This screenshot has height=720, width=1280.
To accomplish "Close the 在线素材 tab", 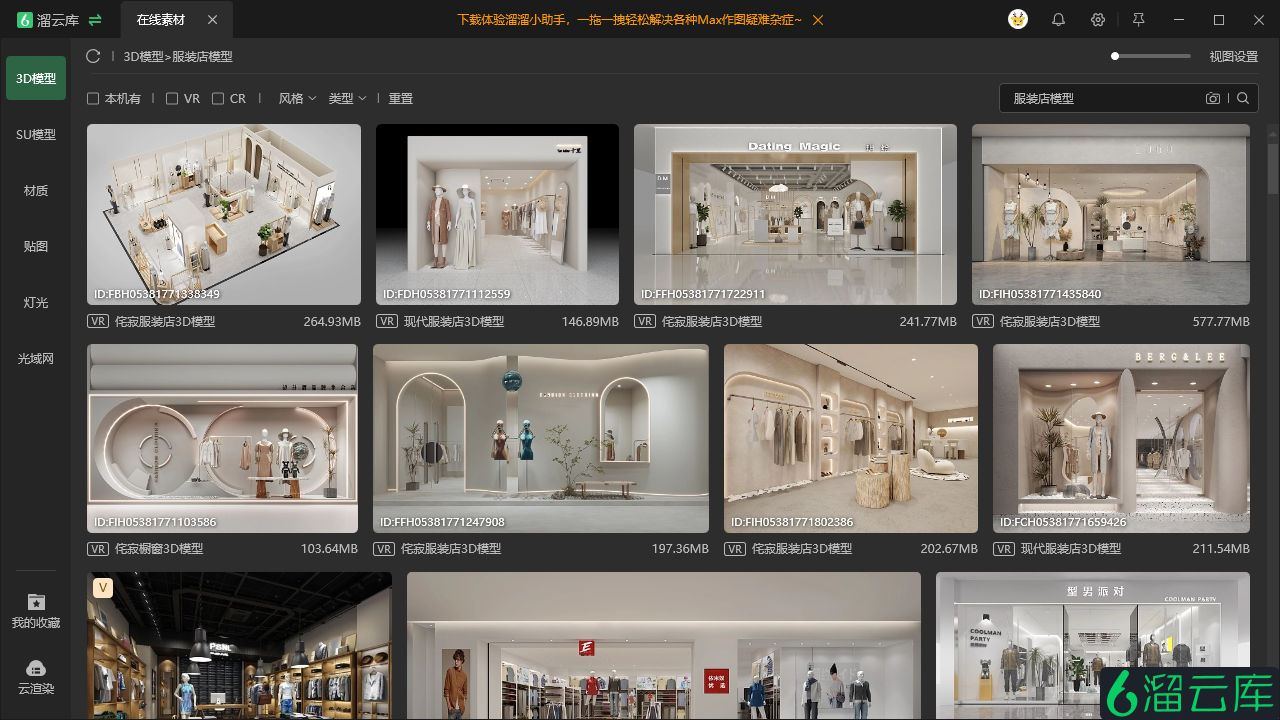I will [x=212, y=20].
